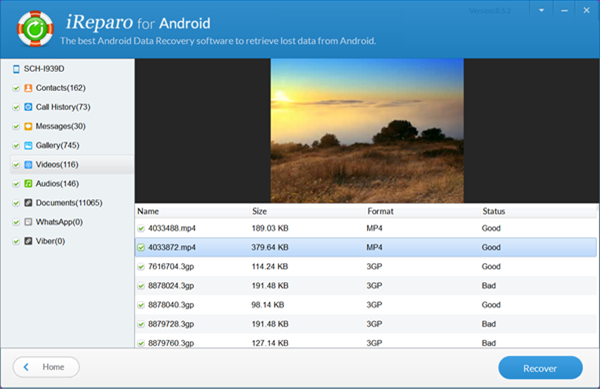The image size is (600, 389).
Task: Select the 4033488.mp4 file name
Action: click(172, 228)
